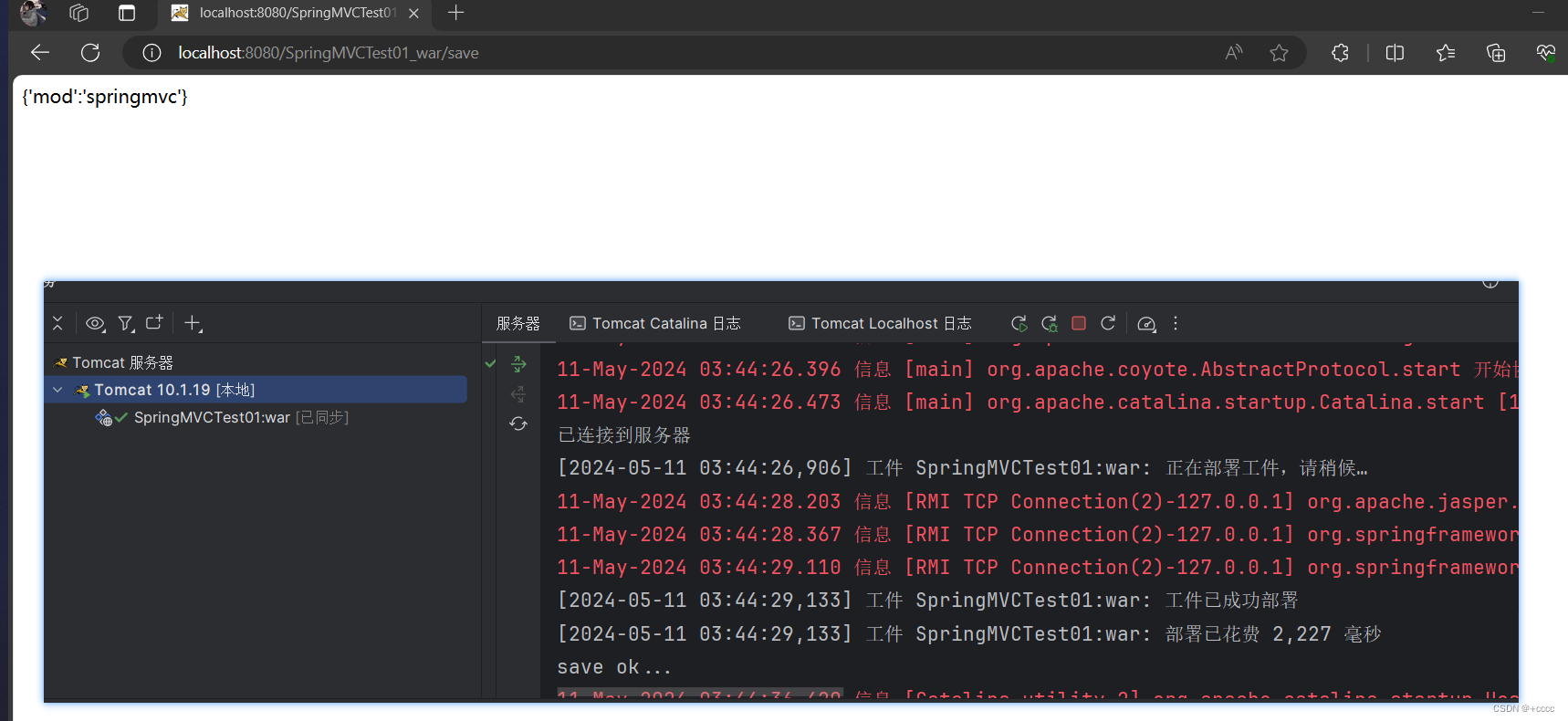This screenshot has height=721, width=1568.
Task: Click the Catalina.start log line
Action: coord(1038,402)
